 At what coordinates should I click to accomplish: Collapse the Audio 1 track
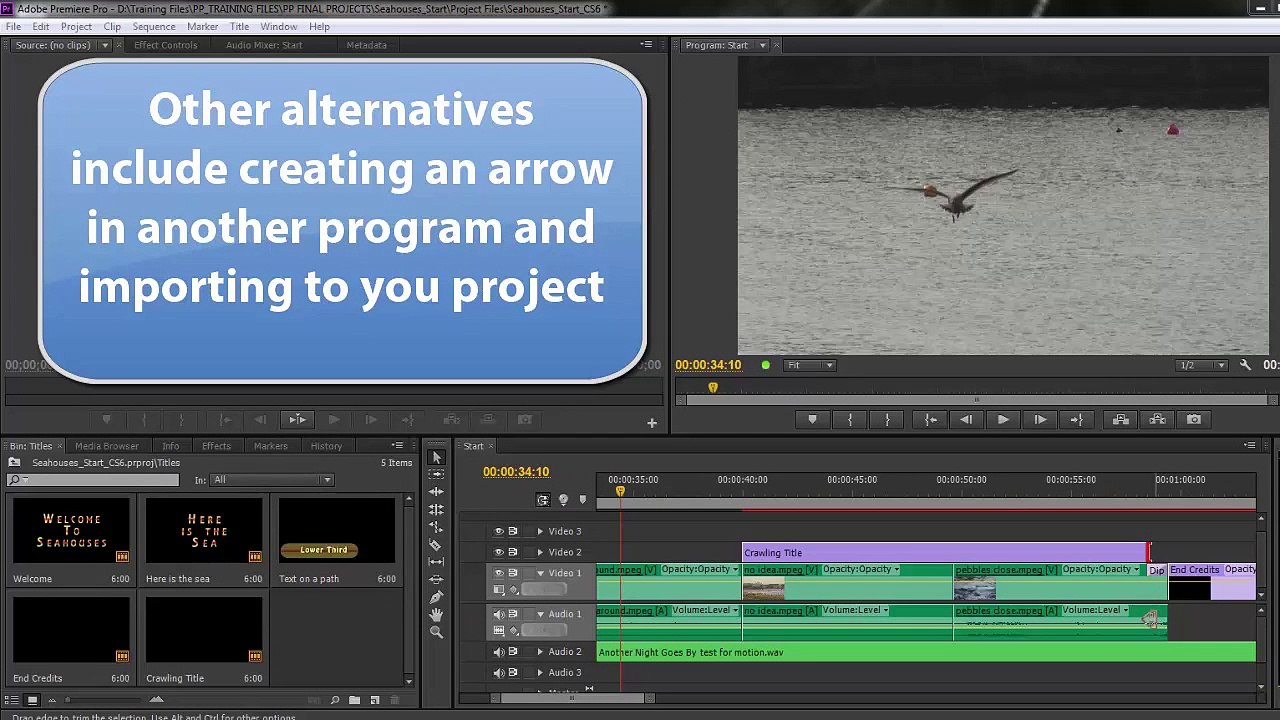tap(540, 614)
